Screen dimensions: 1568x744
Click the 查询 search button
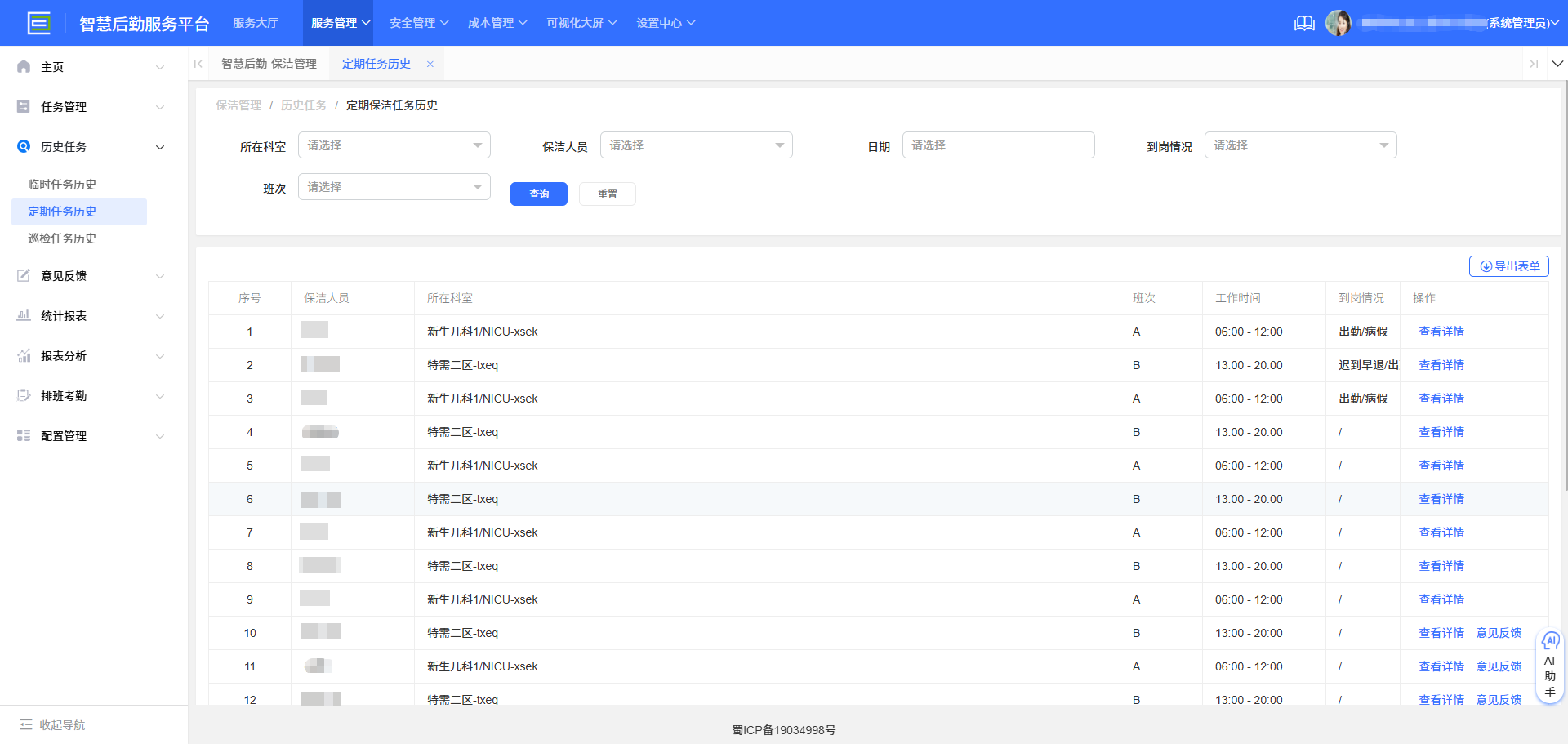[538, 194]
